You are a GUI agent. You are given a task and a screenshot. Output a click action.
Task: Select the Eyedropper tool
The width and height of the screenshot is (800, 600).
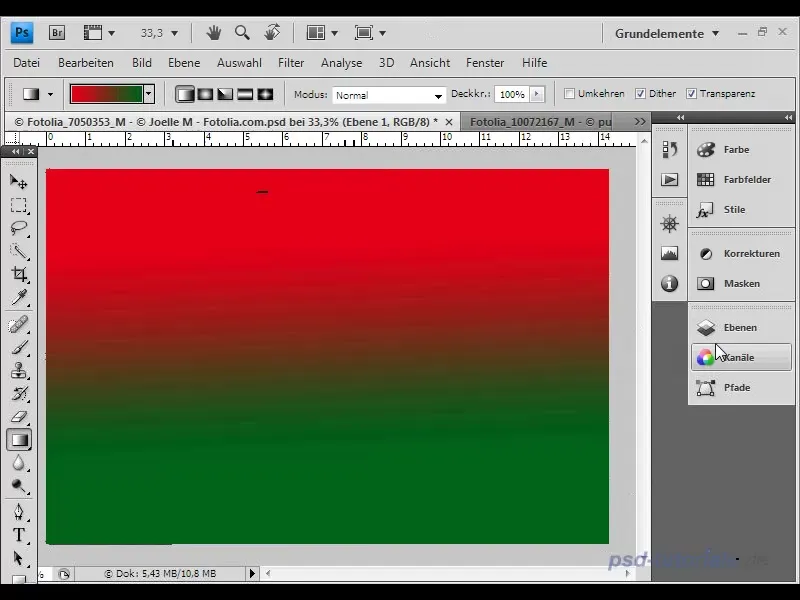(18, 297)
